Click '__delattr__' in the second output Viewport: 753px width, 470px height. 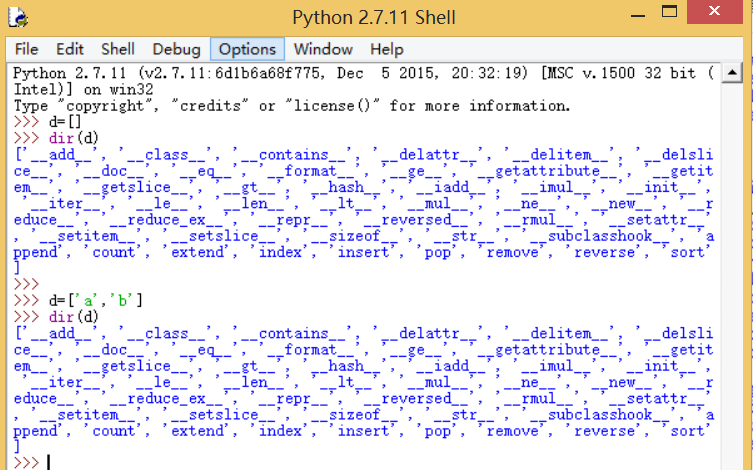pos(429,333)
